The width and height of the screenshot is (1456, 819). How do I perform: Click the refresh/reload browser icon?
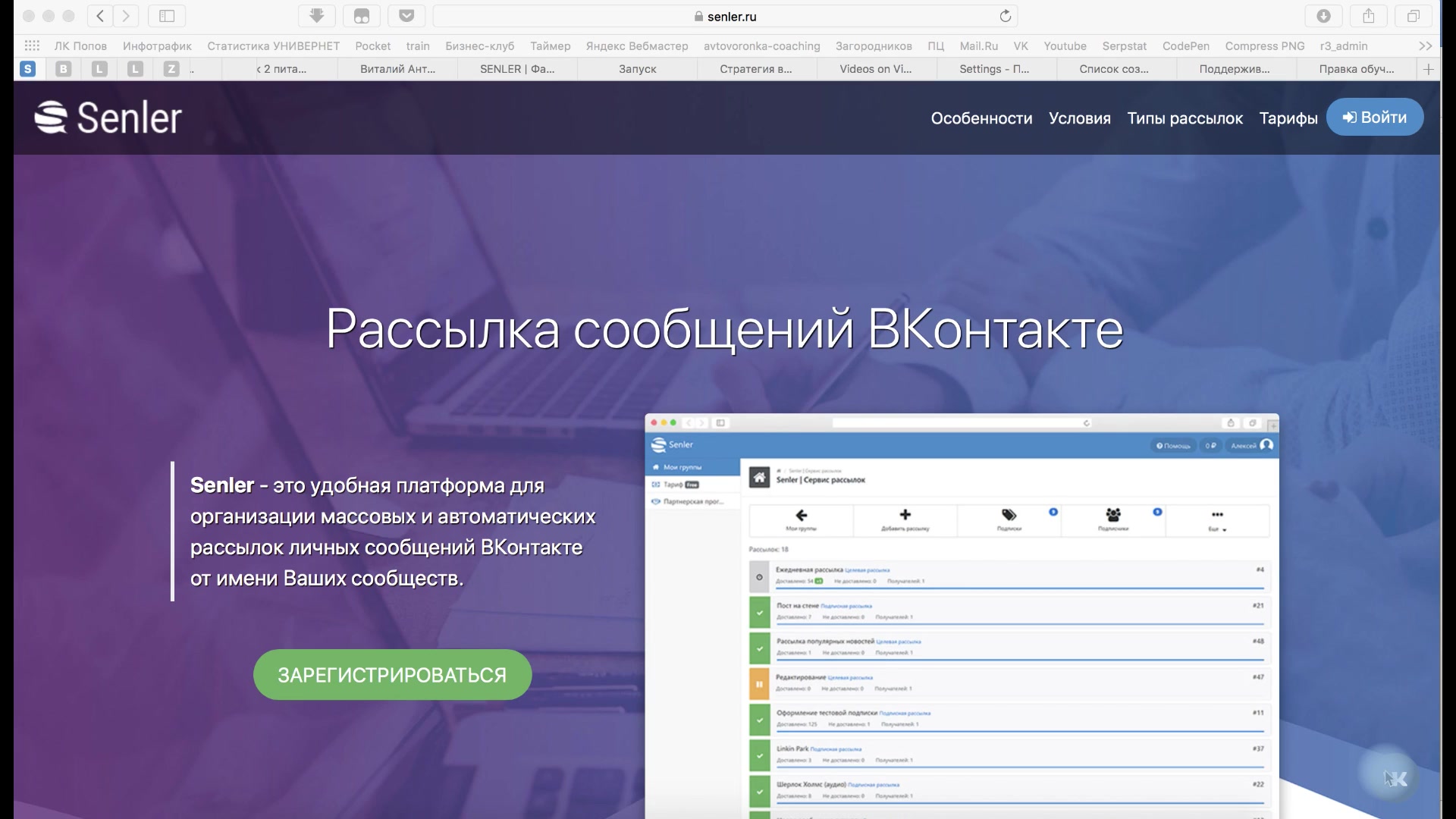1007,15
